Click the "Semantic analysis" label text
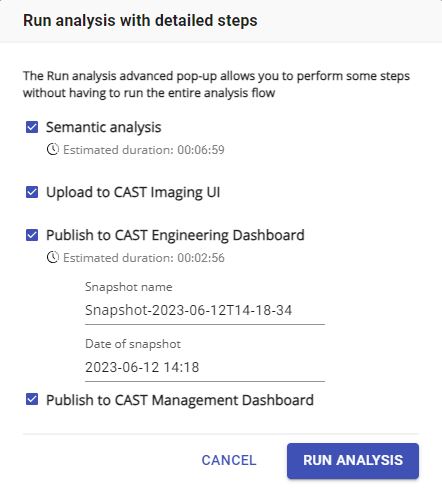 pyautogui.click(x=104, y=127)
